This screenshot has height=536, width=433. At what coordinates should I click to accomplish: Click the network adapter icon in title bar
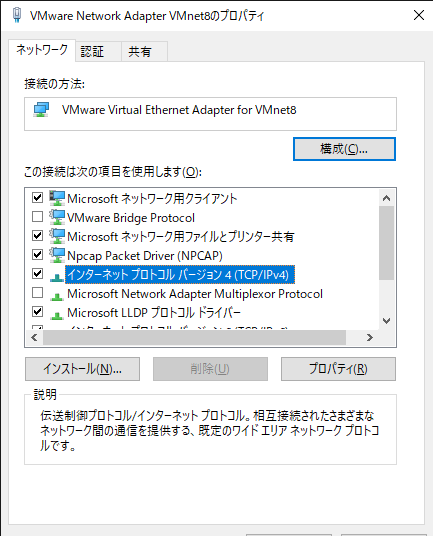[17, 15]
